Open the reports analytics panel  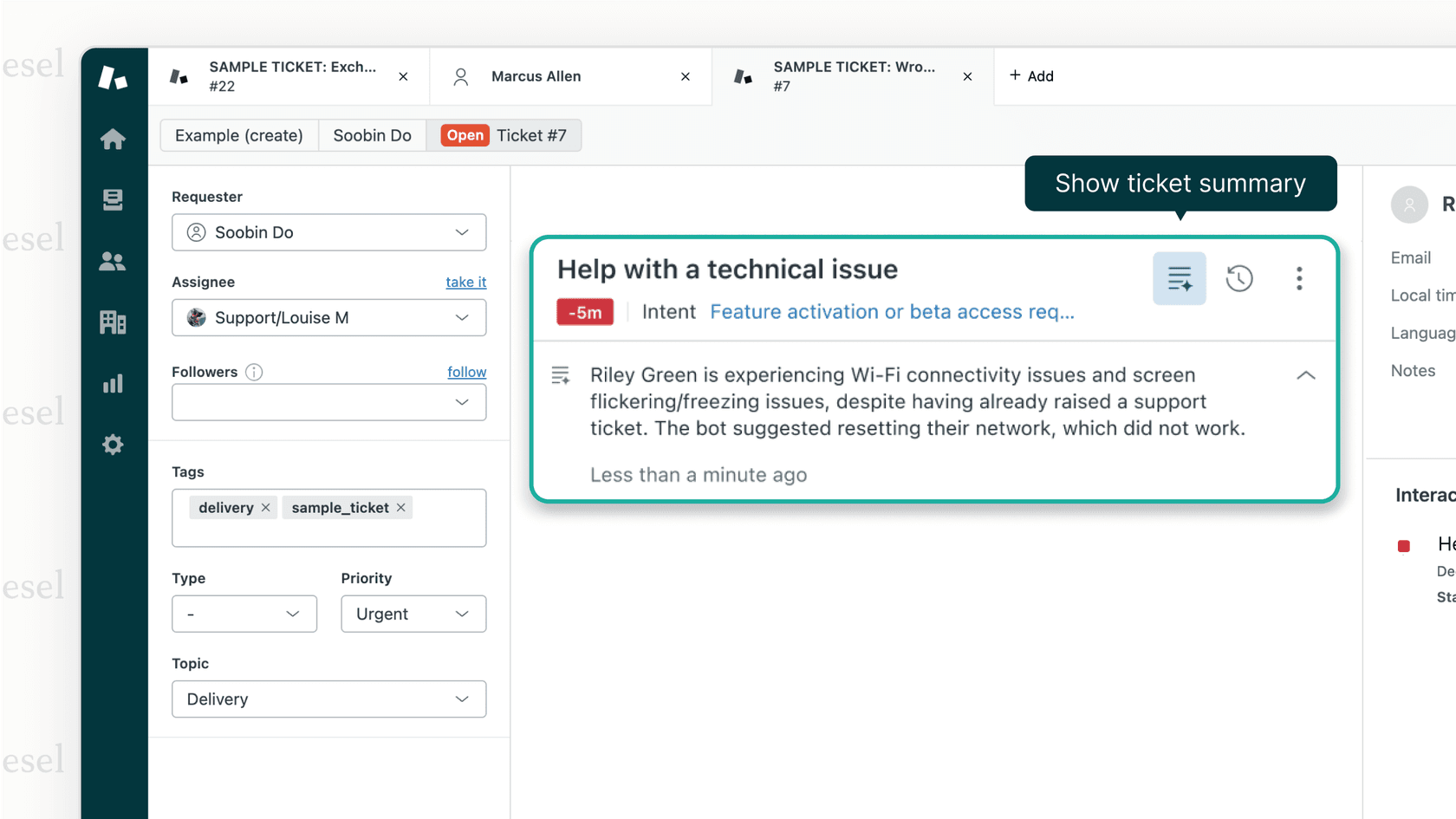(x=113, y=383)
